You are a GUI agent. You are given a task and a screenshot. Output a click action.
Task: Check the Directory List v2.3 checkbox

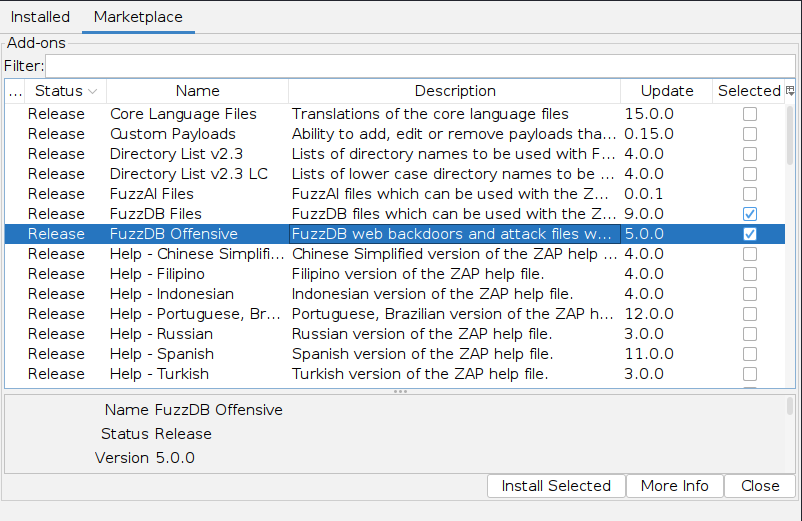click(x=750, y=154)
